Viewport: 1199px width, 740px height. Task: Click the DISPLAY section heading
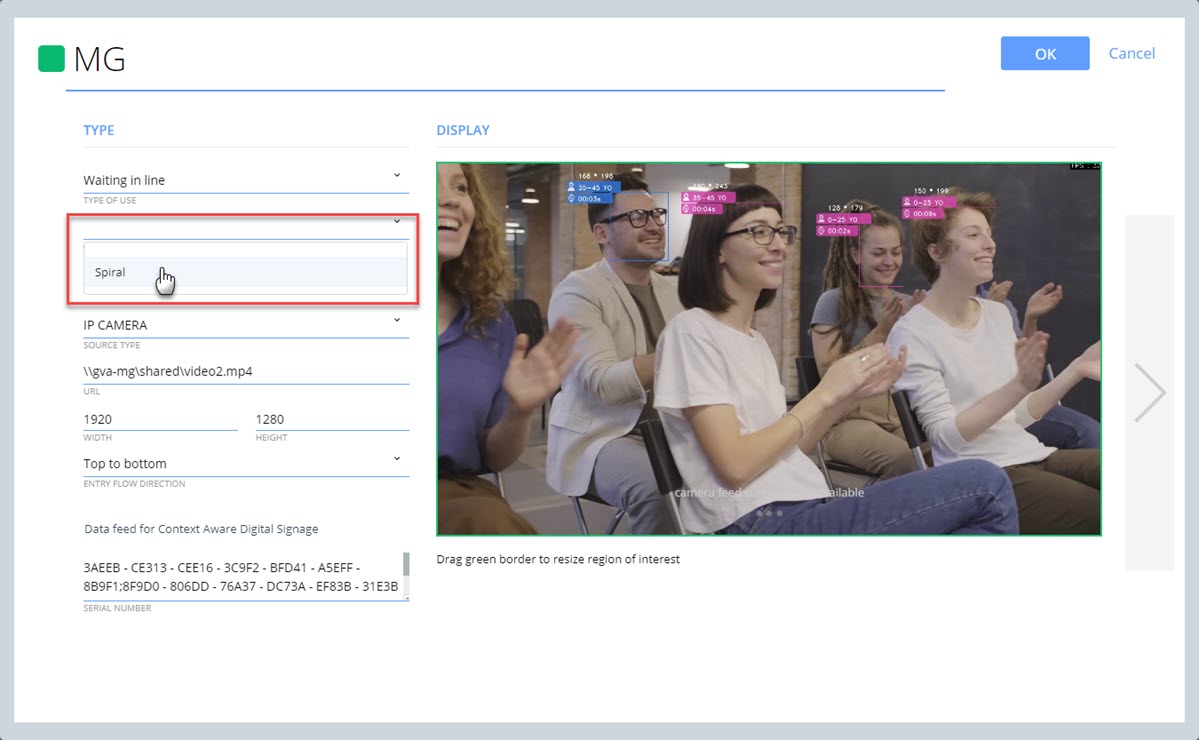pyautogui.click(x=463, y=130)
